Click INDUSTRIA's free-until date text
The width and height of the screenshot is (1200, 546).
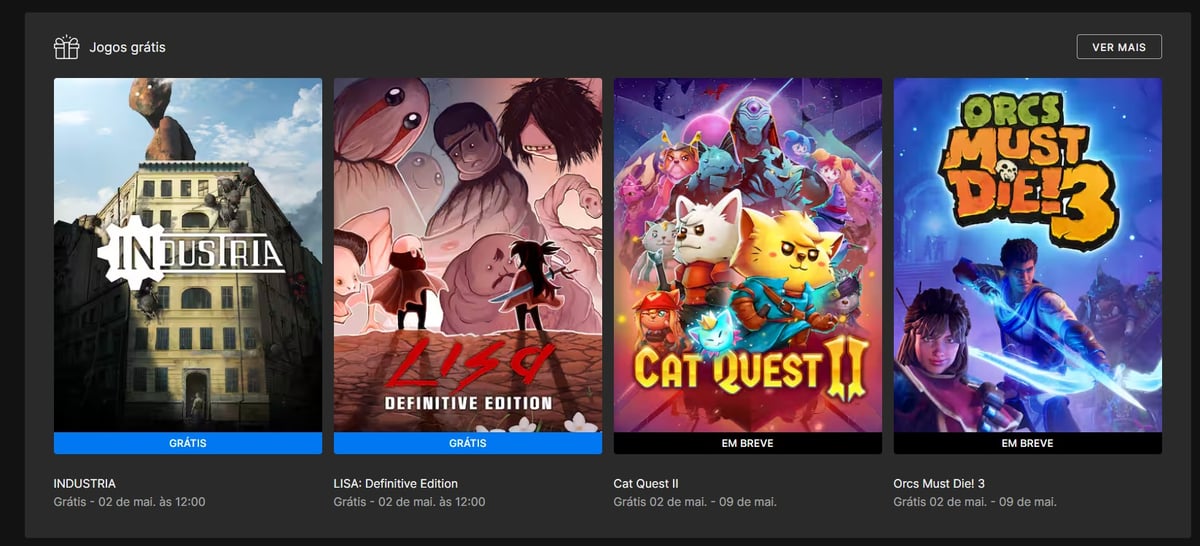pos(130,502)
